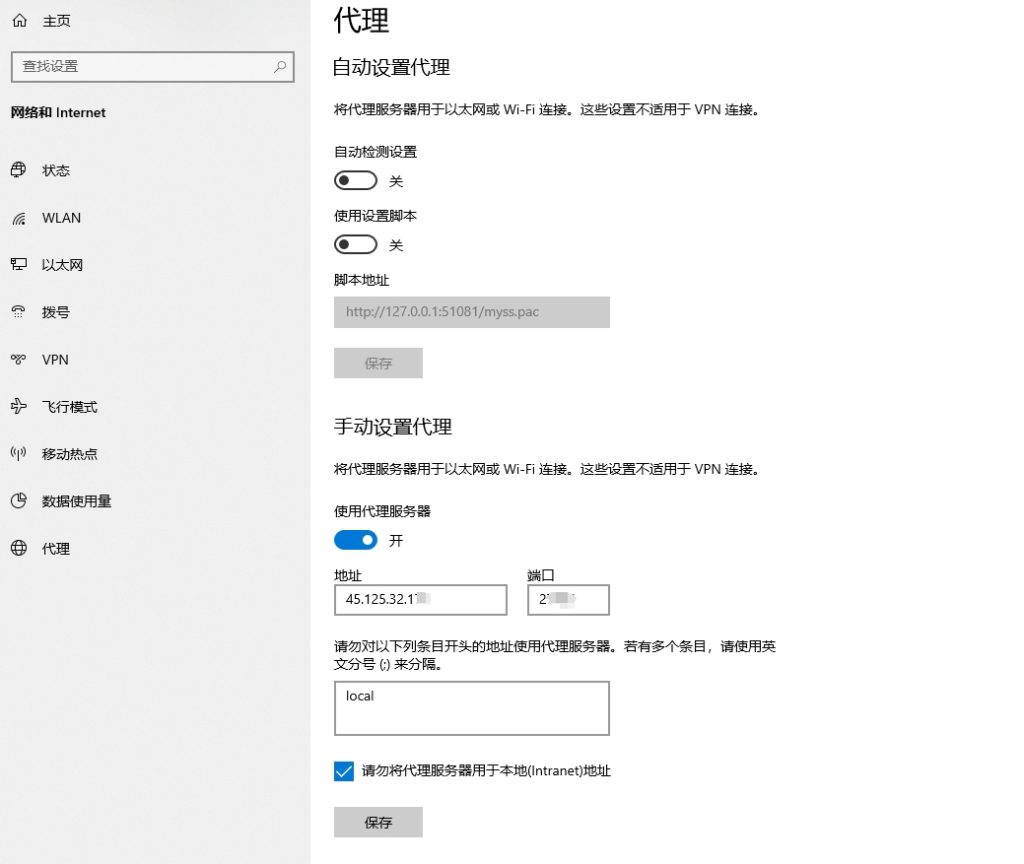Disable 使用代理服务器 (Use proxy server)
Viewport: 1024px width, 864px height.
(355, 540)
